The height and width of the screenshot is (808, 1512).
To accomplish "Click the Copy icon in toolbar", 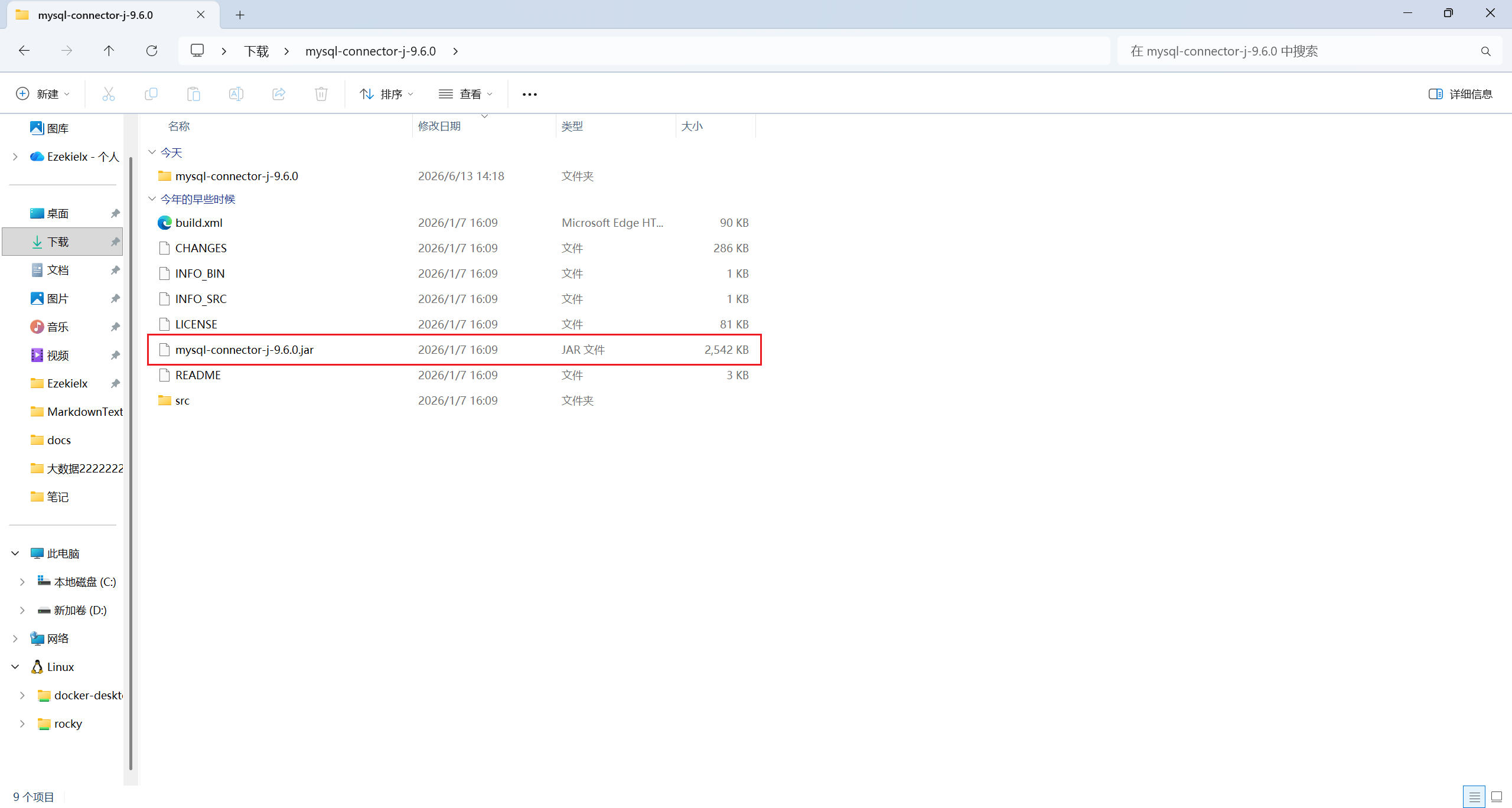I will click(x=151, y=94).
